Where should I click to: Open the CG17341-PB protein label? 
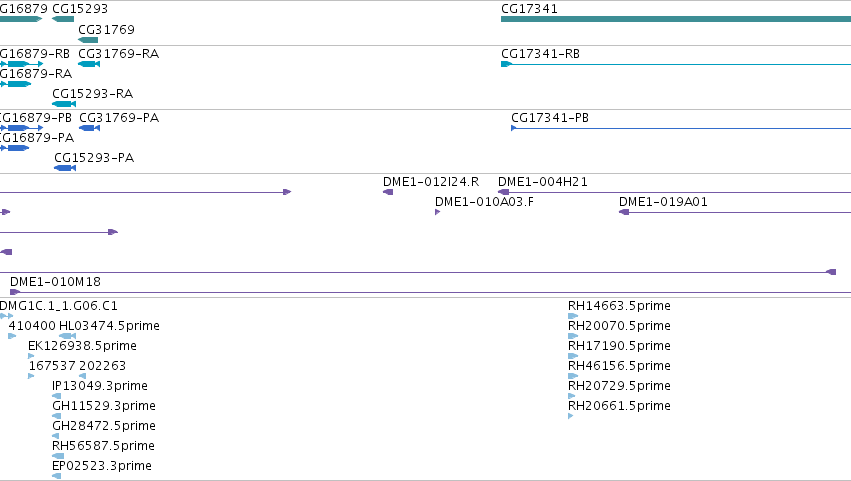coord(550,118)
